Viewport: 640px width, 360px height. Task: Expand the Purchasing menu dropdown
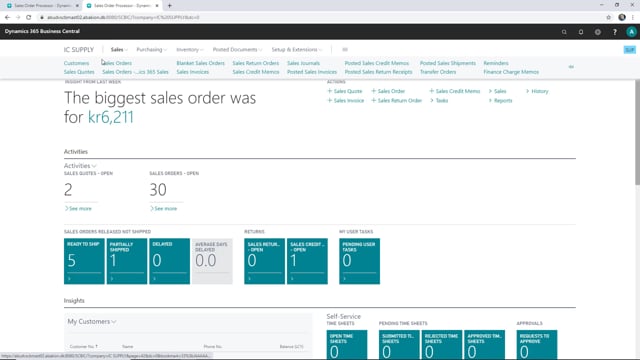click(x=151, y=49)
